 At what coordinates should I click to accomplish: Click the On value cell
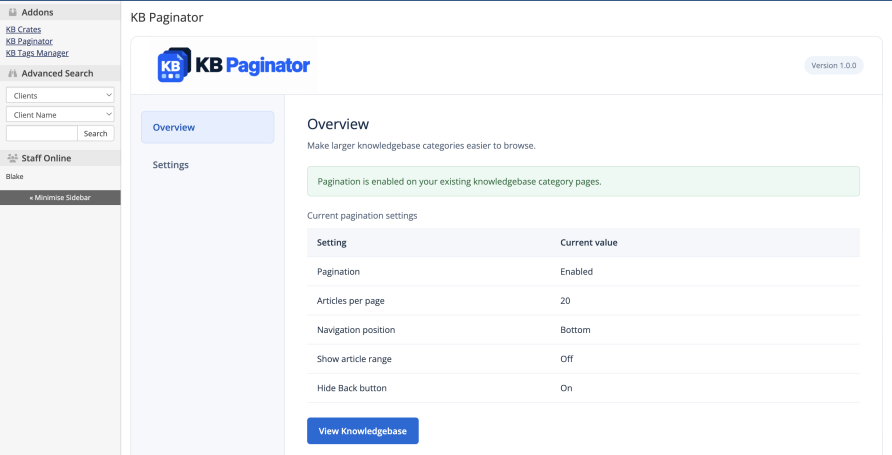566,388
